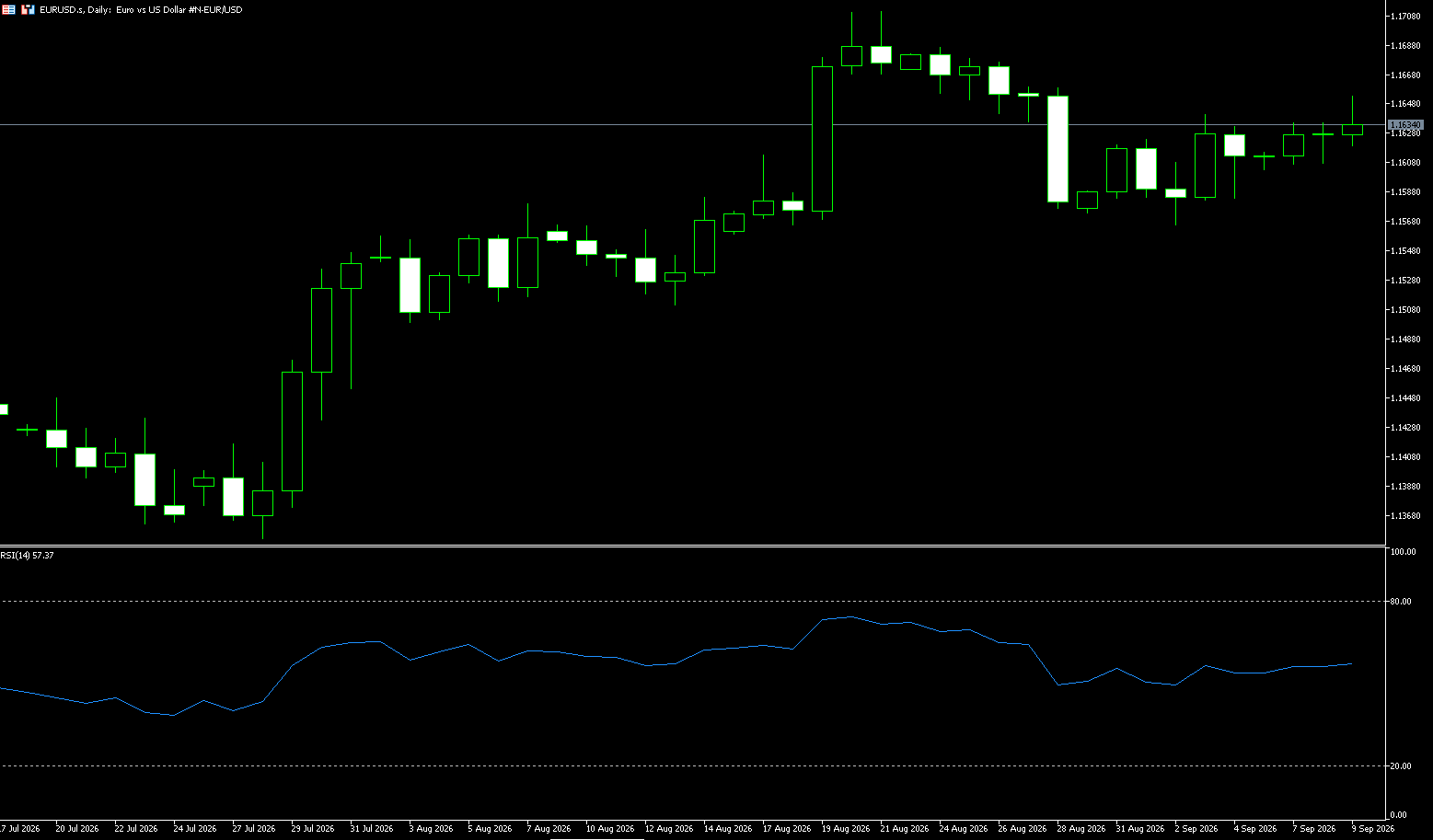Click the current price tag 1.16340
This screenshot has width=1433, height=840.
click(1405, 124)
